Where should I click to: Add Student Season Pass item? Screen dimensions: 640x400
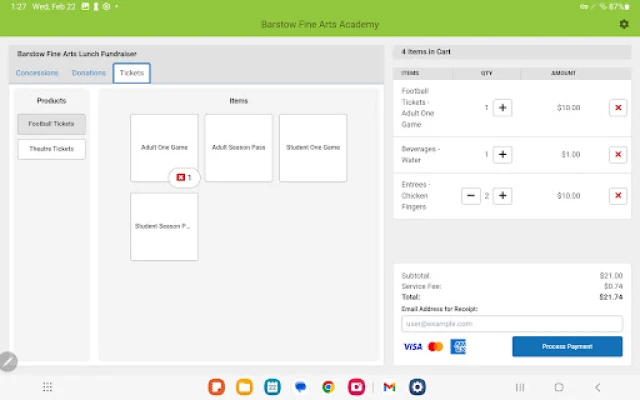pyautogui.click(x=164, y=226)
